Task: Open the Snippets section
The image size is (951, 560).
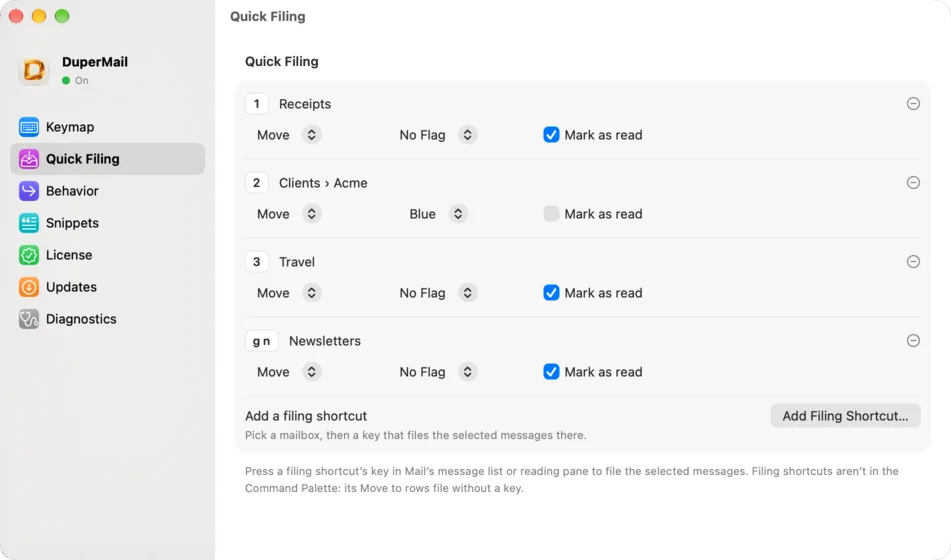Action: (x=107, y=223)
